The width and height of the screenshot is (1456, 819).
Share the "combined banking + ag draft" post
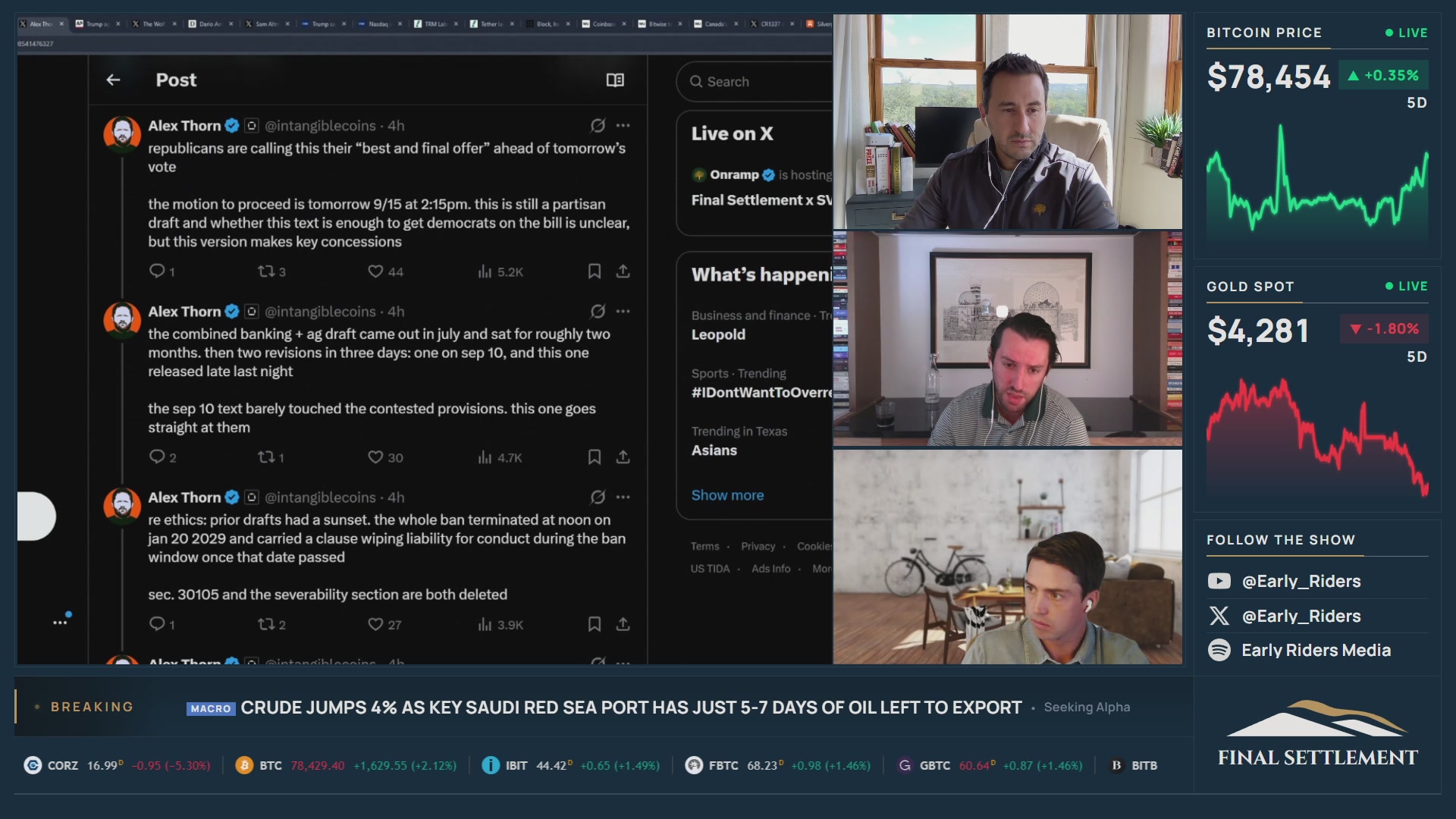[x=623, y=457]
